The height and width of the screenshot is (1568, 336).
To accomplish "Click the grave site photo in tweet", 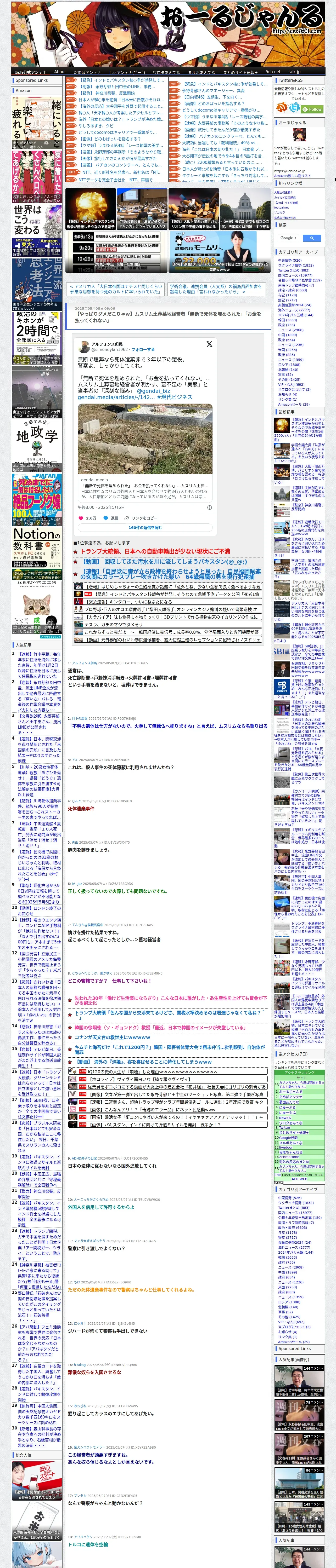I will 145,438.
